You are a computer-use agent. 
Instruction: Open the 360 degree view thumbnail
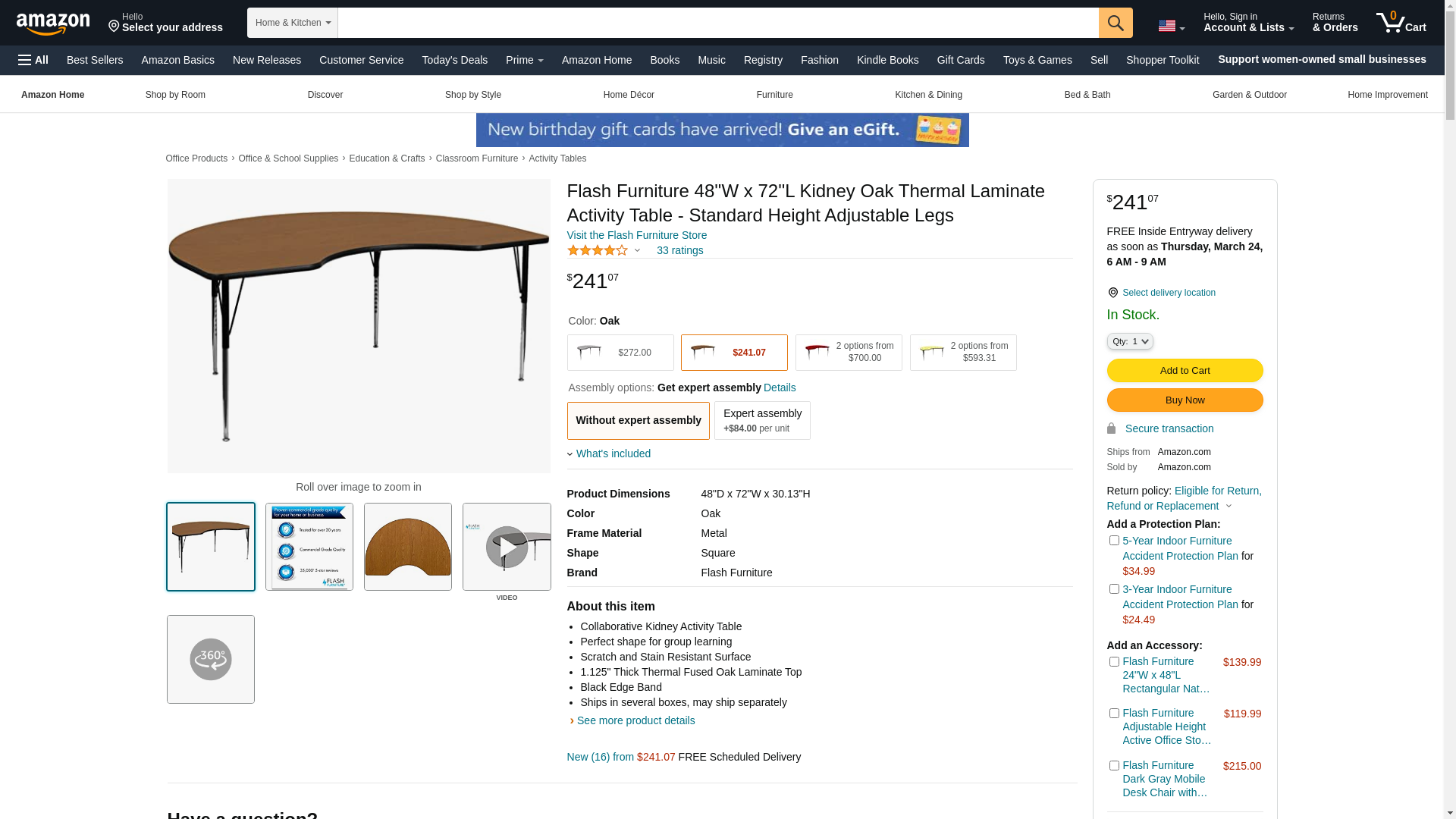pyautogui.click(x=211, y=659)
